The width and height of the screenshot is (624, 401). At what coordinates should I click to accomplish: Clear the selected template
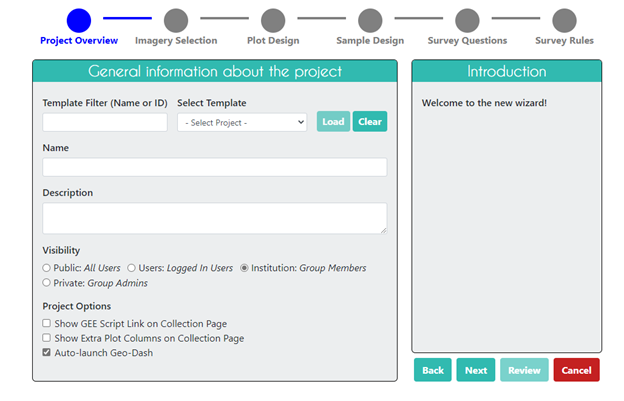[x=369, y=122]
